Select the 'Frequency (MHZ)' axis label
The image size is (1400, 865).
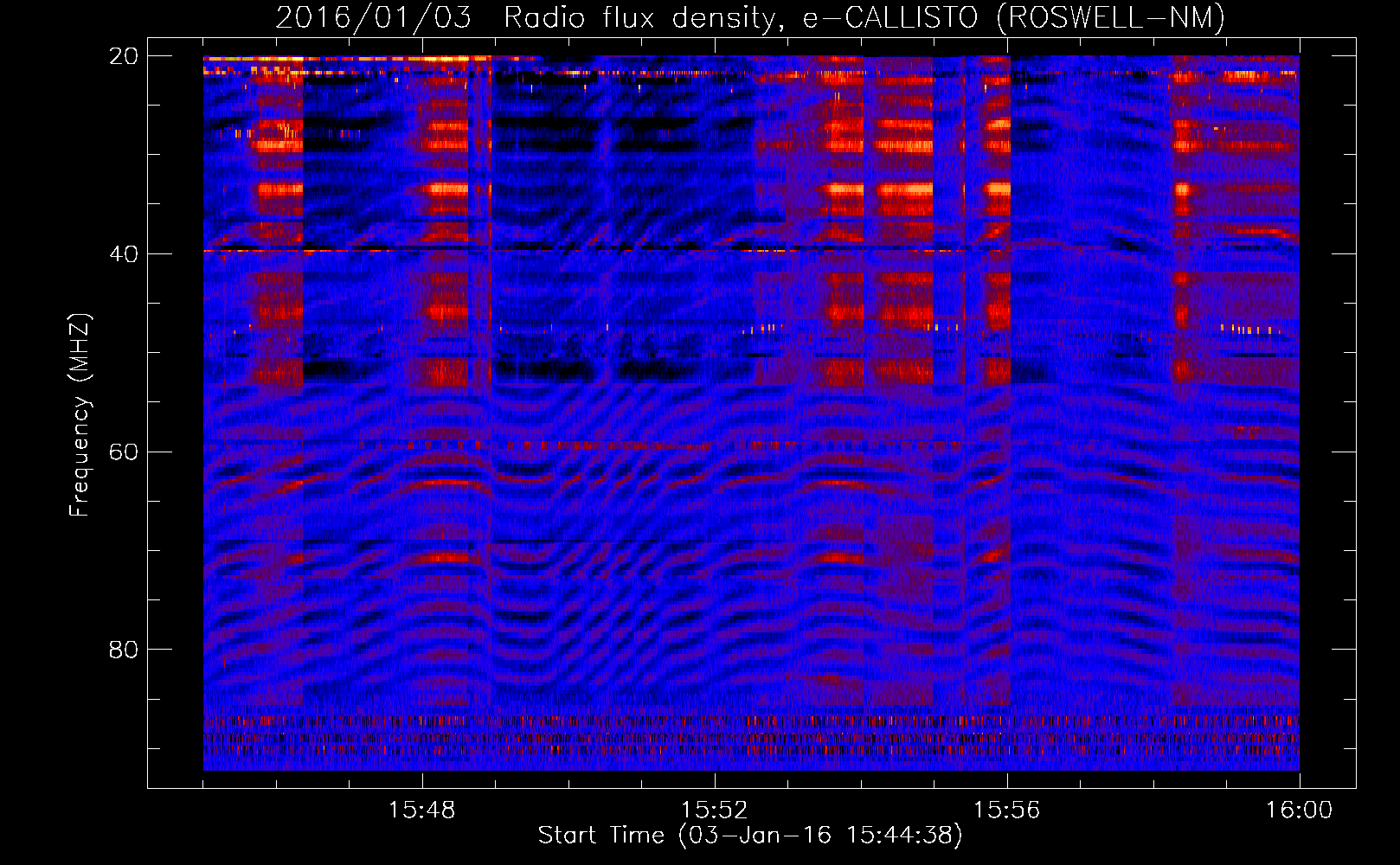(x=79, y=415)
